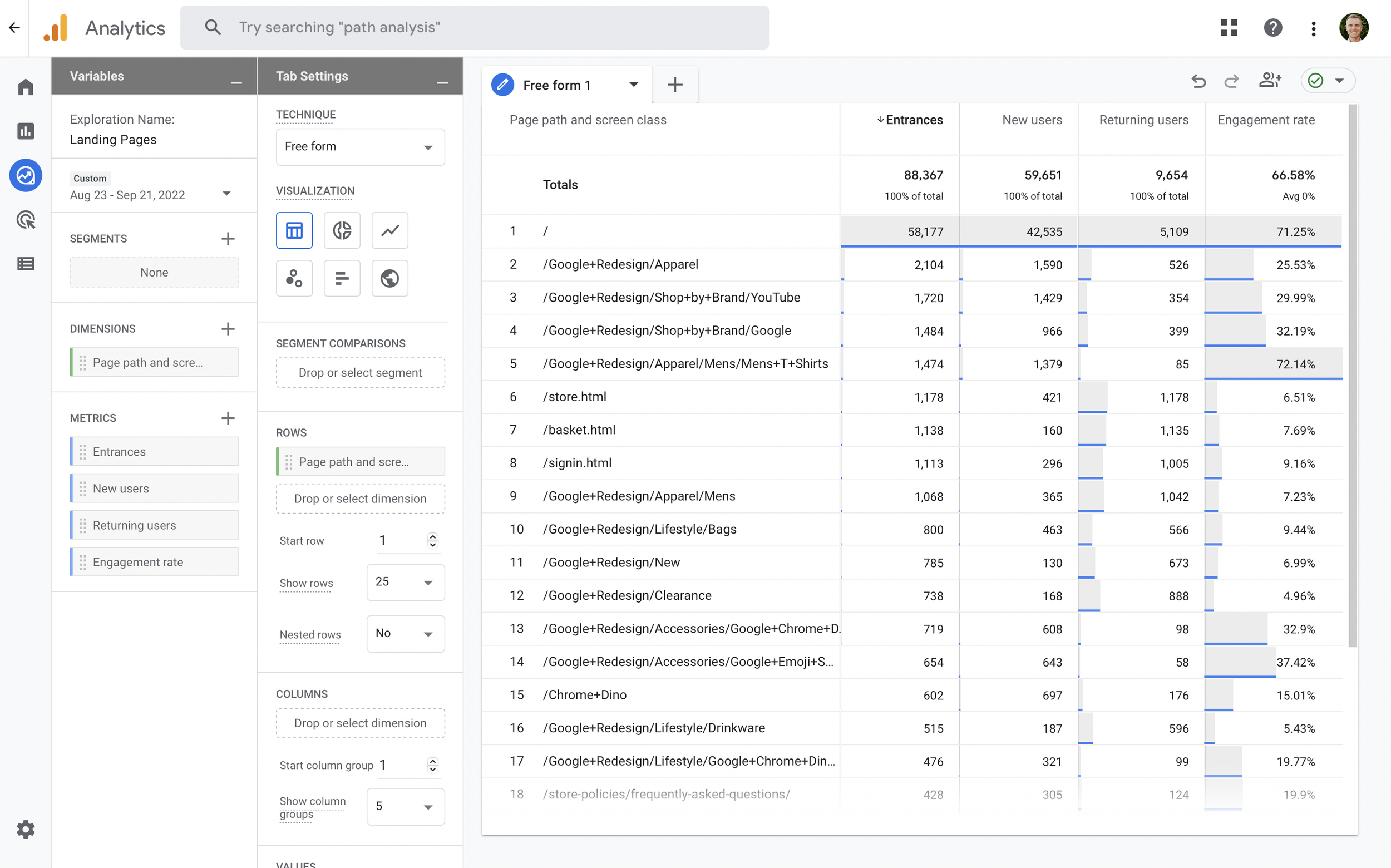Select the donut chart visualization
Viewport: 1391px width, 868px height.
click(342, 230)
